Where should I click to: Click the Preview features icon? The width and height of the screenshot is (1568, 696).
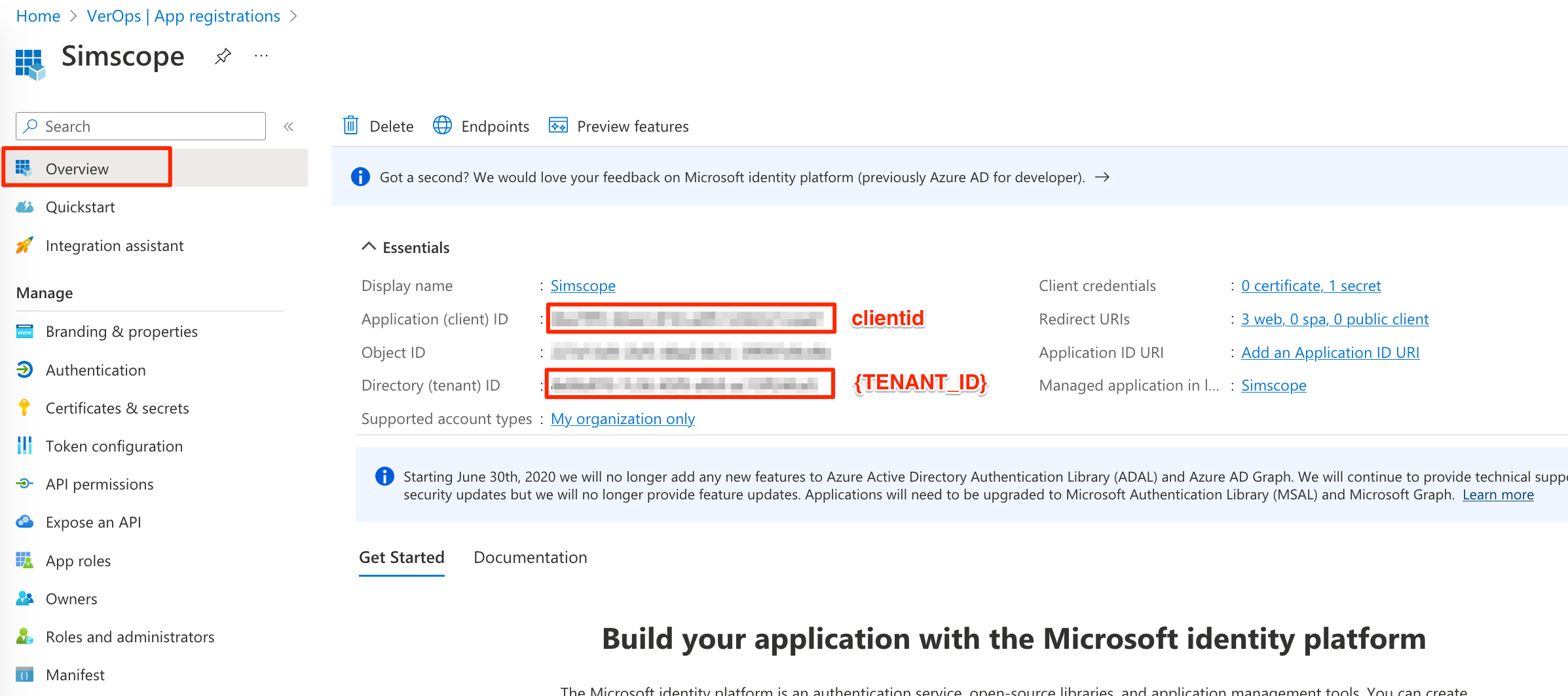click(559, 125)
